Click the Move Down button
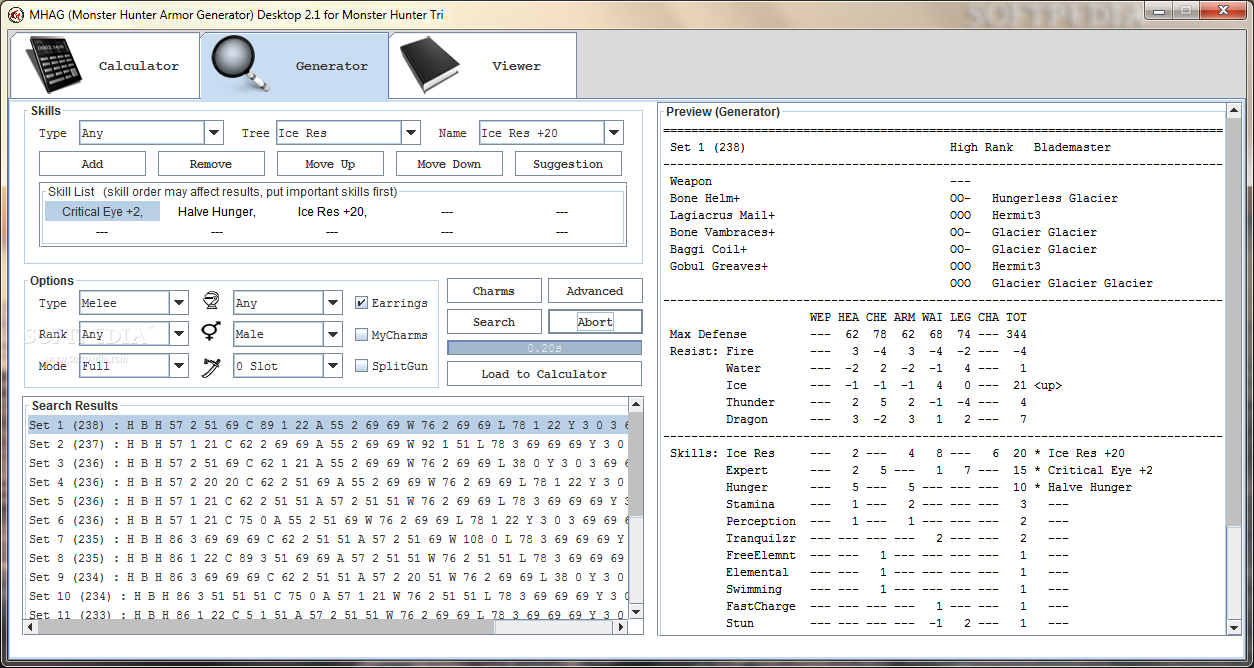This screenshot has height=668, width=1254. [x=449, y=164]
